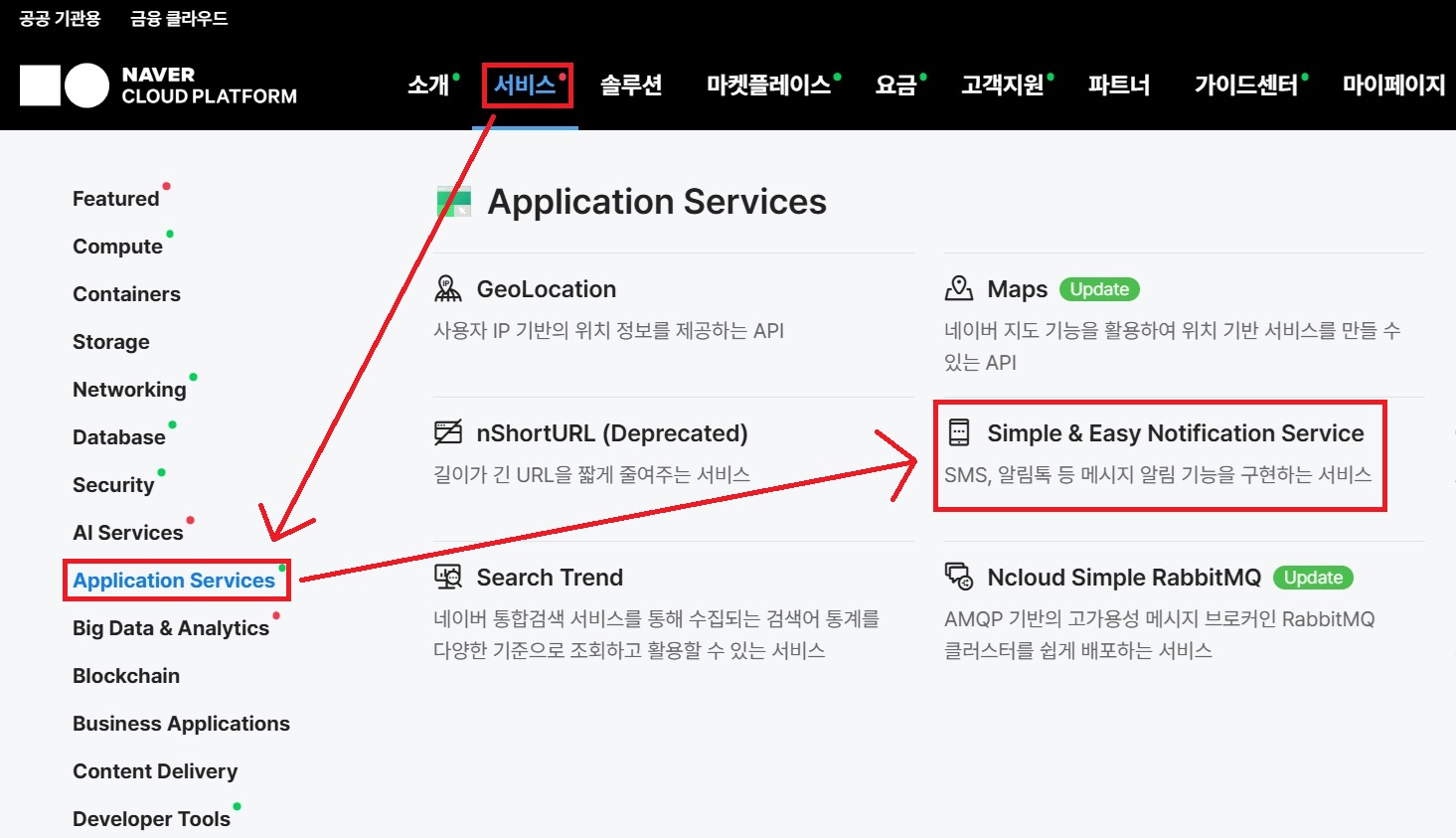Open the GeoLocation service link
This screenshot has width=1456, height=838.
(547, 289)
